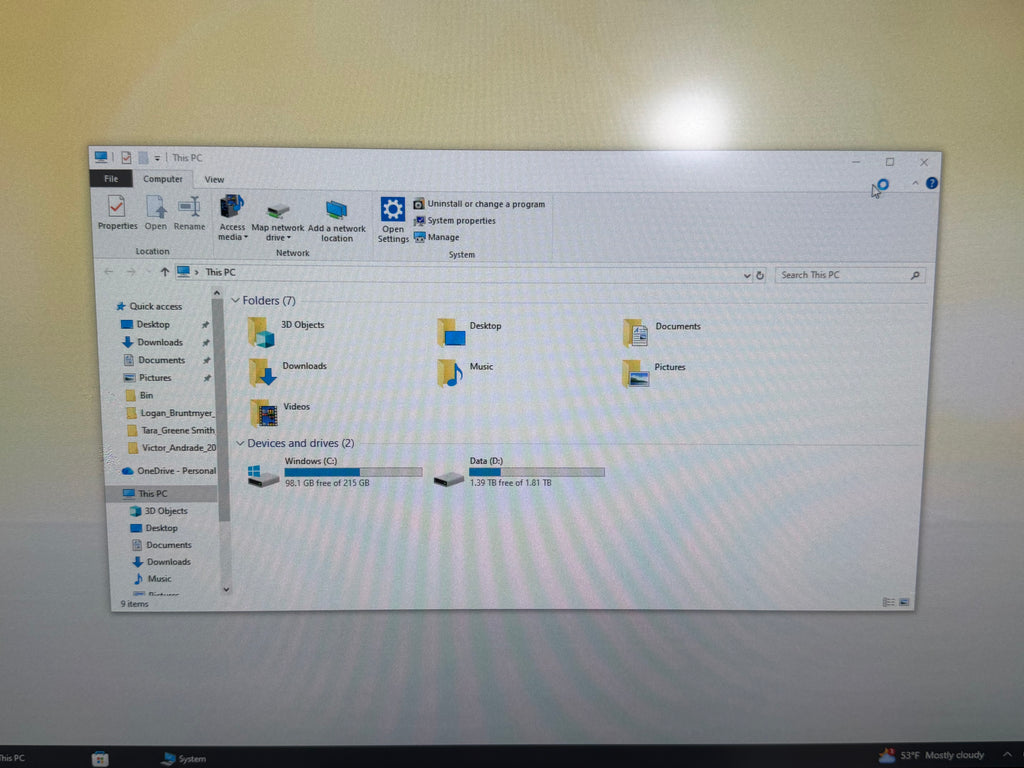Open the Map network drive dropdown

(x=278, y=221)
